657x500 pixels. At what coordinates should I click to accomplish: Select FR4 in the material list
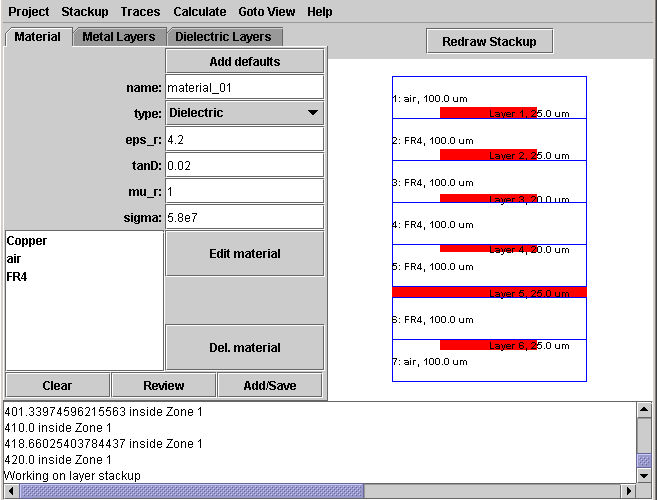pyautogui.click(x=17, y=277)
